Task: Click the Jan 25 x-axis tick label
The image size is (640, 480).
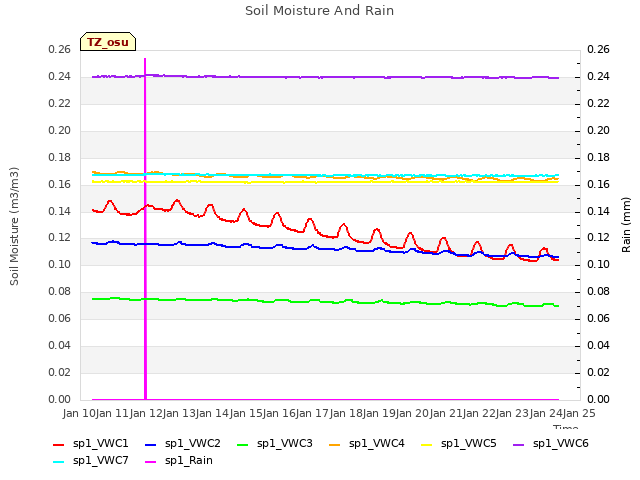Action: click(x=579, y=414)
